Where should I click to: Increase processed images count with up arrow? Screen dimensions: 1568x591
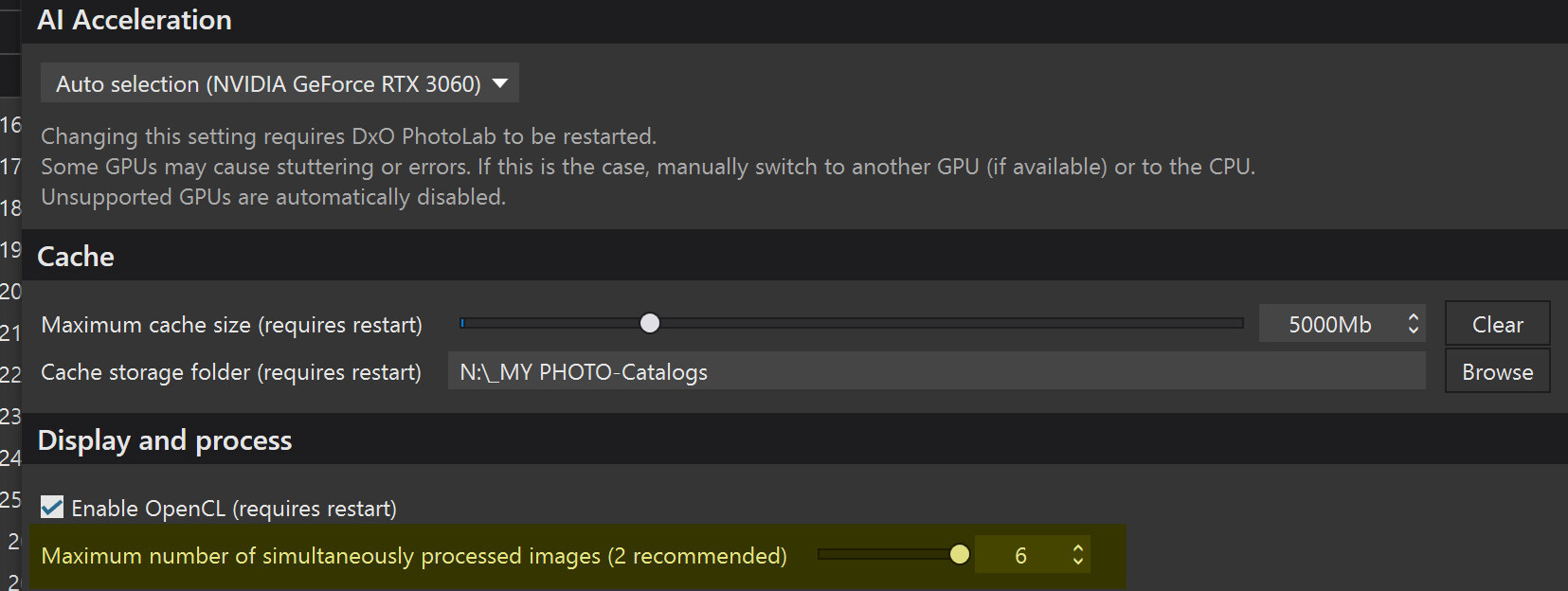1078,547
